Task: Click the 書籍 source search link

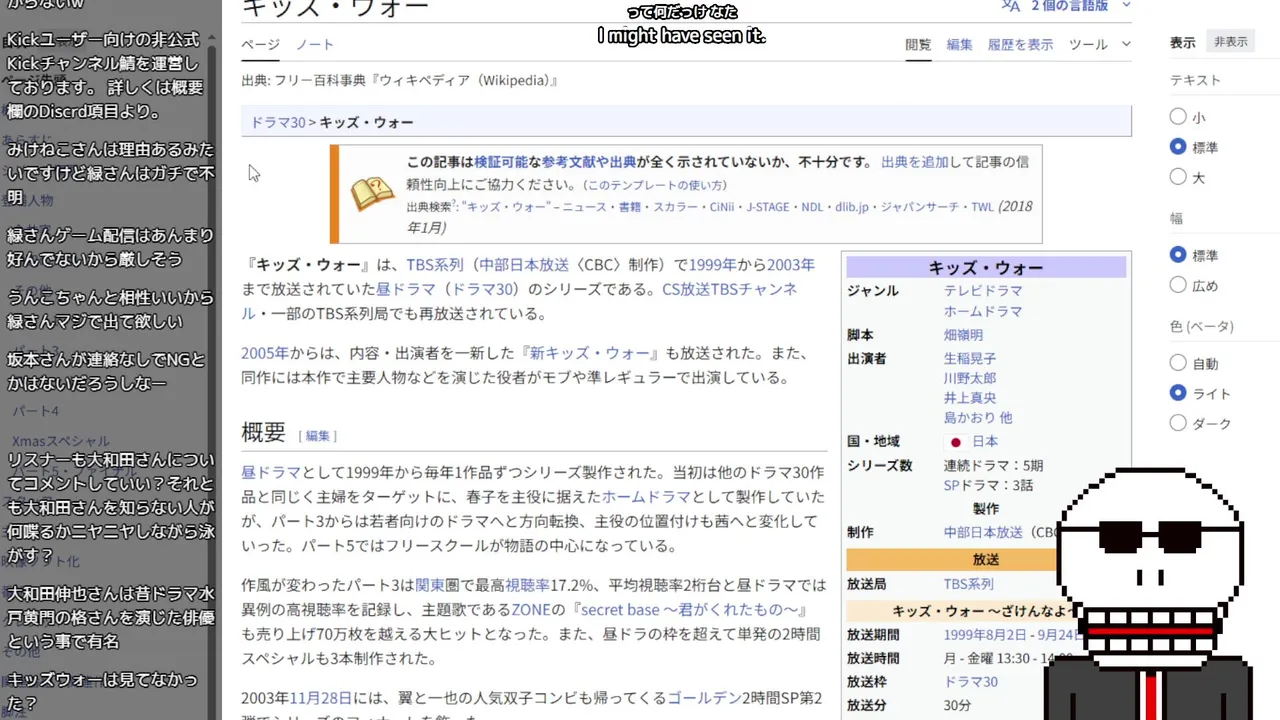Action: coord(630,207)
